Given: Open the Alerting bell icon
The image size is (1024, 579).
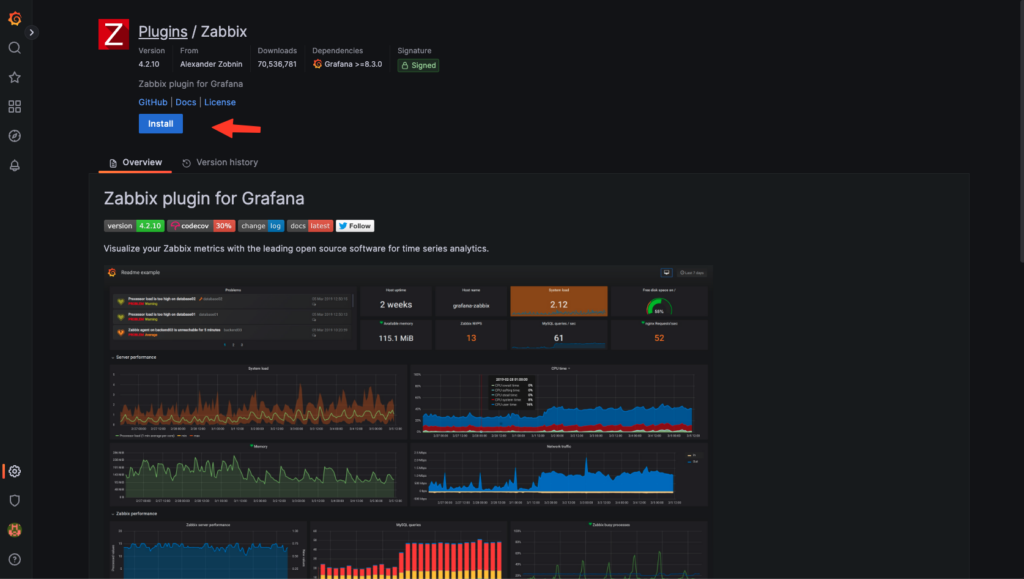Looking at the screenshot, I should 14,165.
